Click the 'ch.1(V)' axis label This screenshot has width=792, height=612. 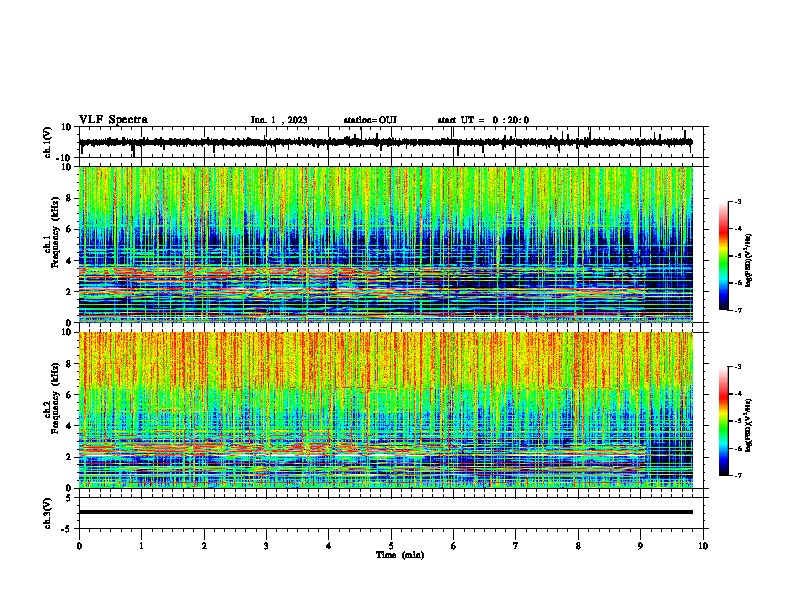pos(48,142)
